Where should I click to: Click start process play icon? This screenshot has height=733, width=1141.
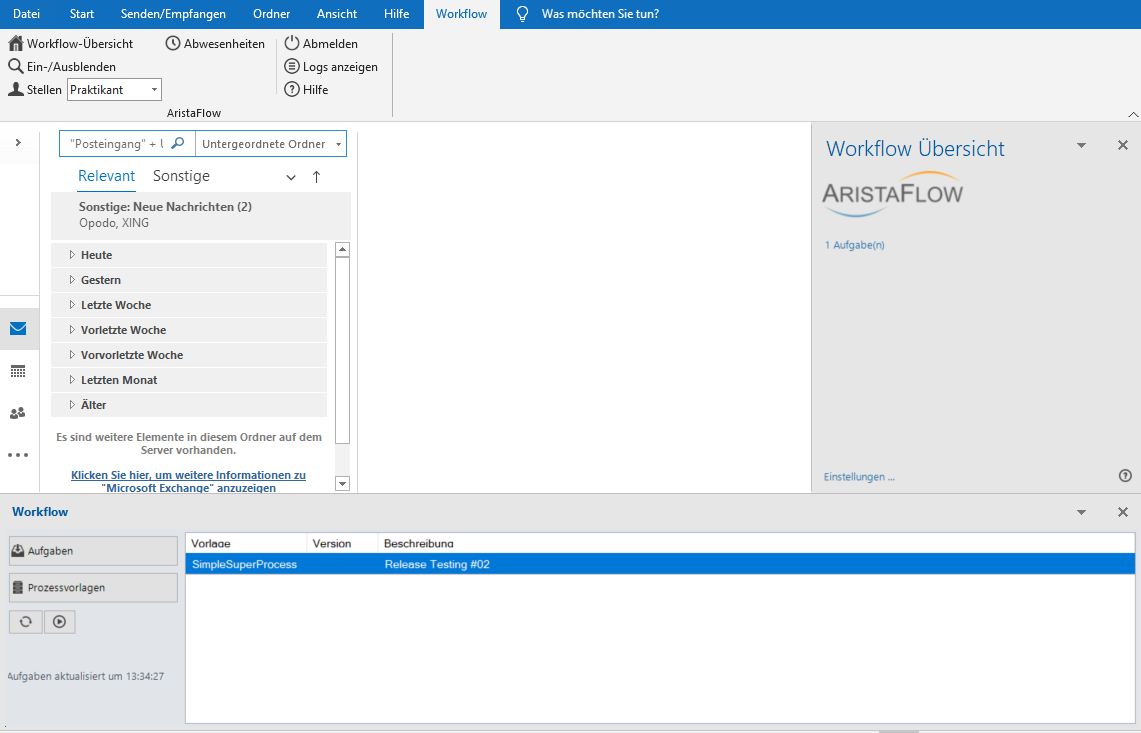tap(60, 622)
